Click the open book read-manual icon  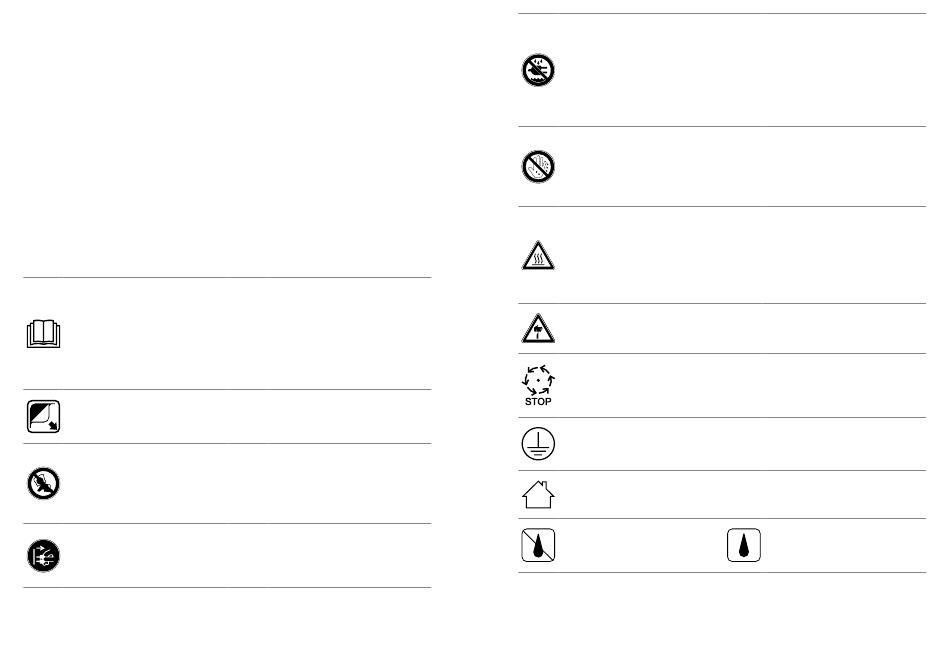44,334
